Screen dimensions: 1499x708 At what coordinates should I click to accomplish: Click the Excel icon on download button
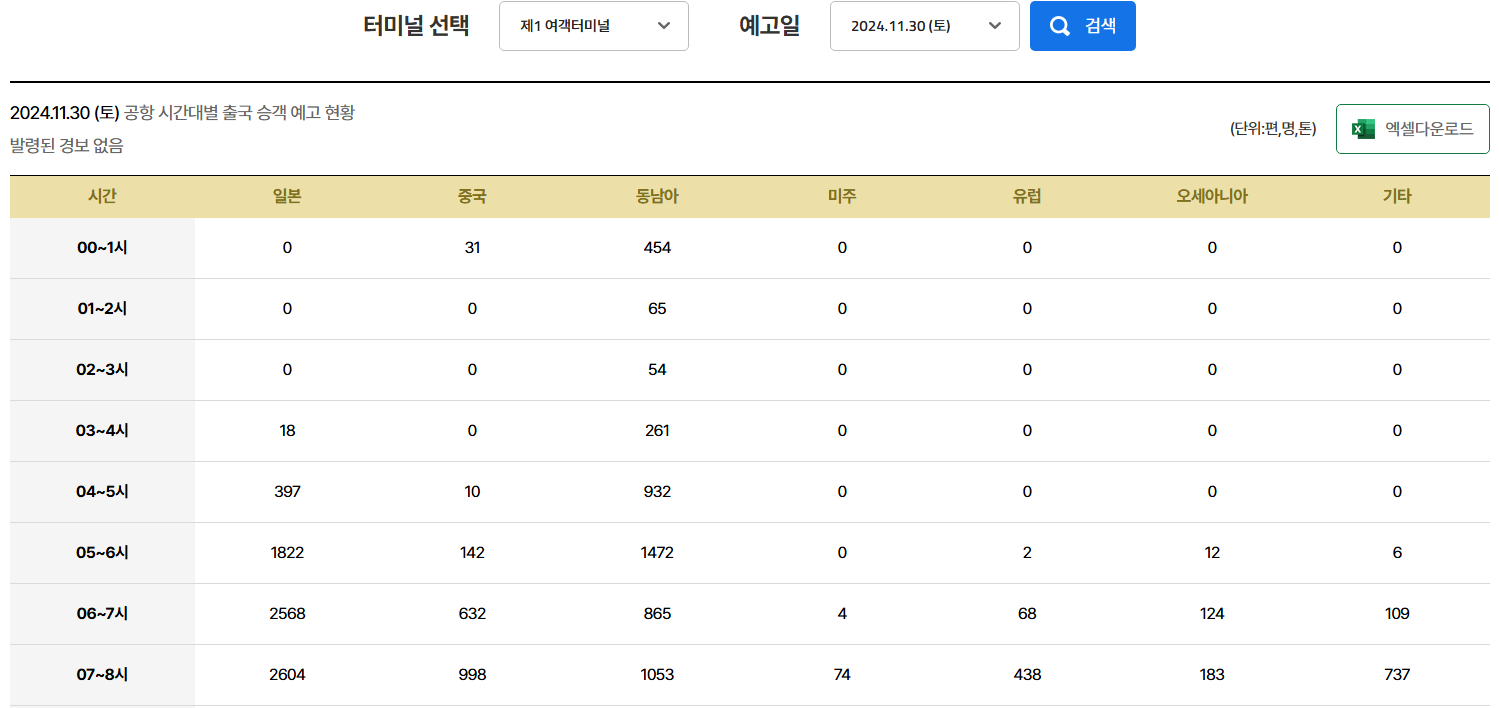point(1363,129)
